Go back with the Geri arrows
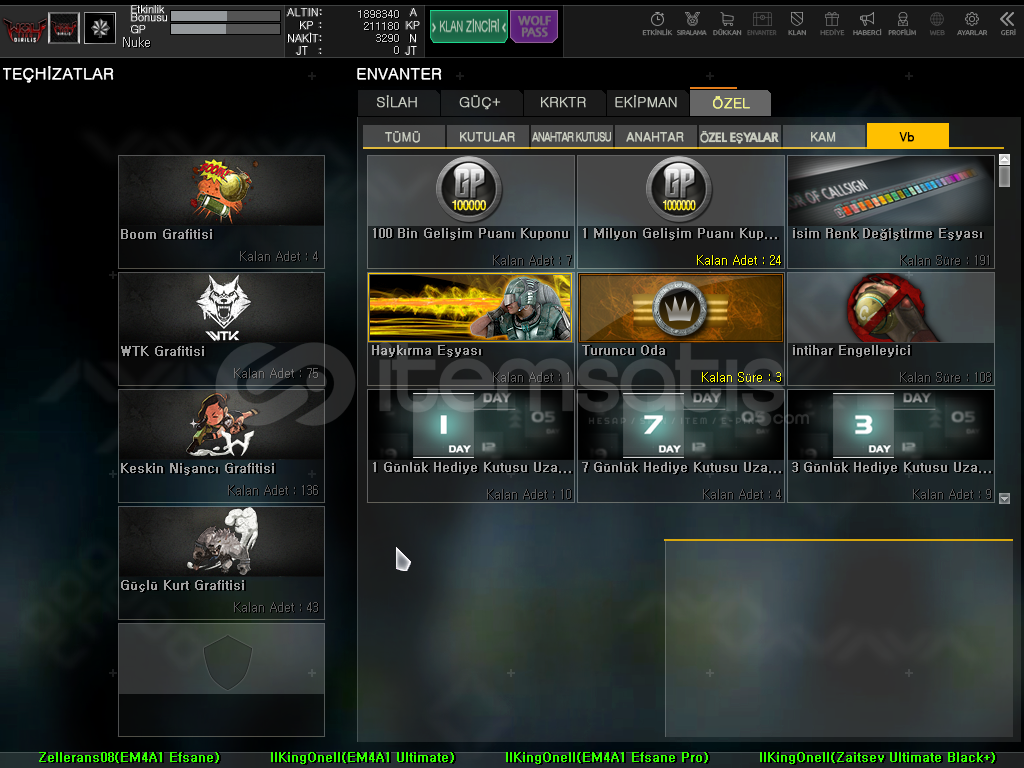 click(1008, 24)
